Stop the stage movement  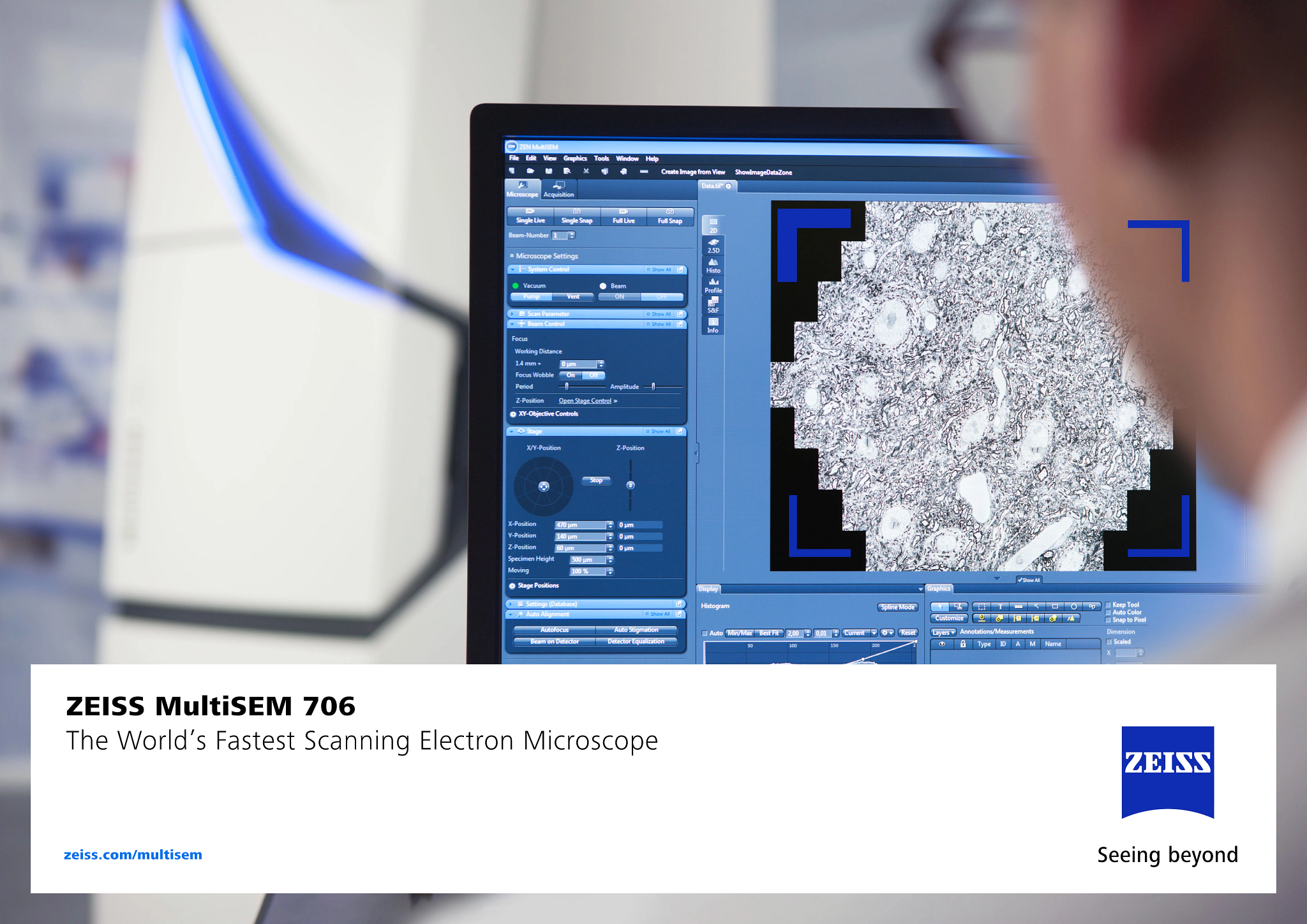click(x=596, y=481)
